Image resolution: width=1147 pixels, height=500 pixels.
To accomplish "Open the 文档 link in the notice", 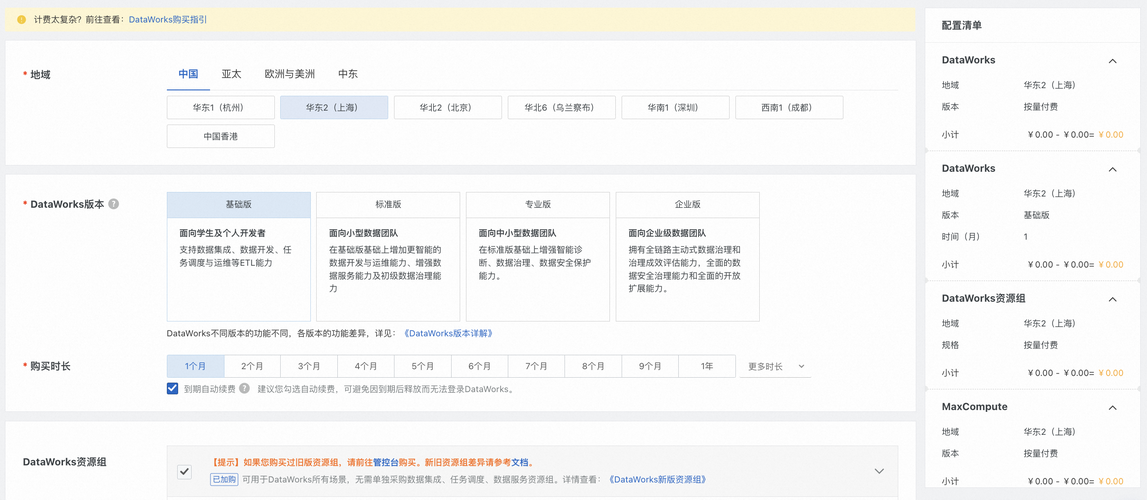I will tap(520, 463).
